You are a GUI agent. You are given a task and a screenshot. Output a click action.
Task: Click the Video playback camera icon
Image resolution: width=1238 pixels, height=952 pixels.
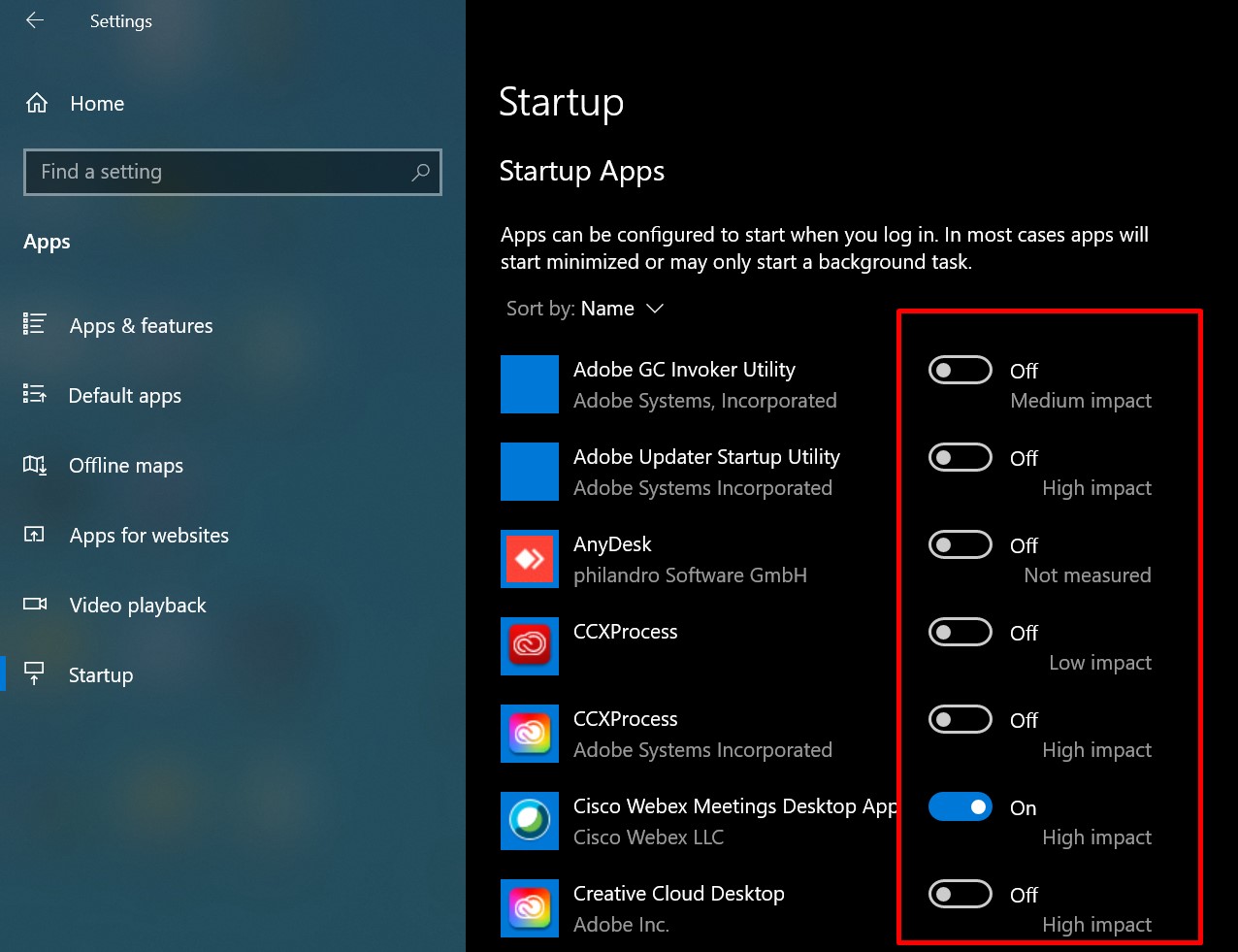[x=35, y=605]
